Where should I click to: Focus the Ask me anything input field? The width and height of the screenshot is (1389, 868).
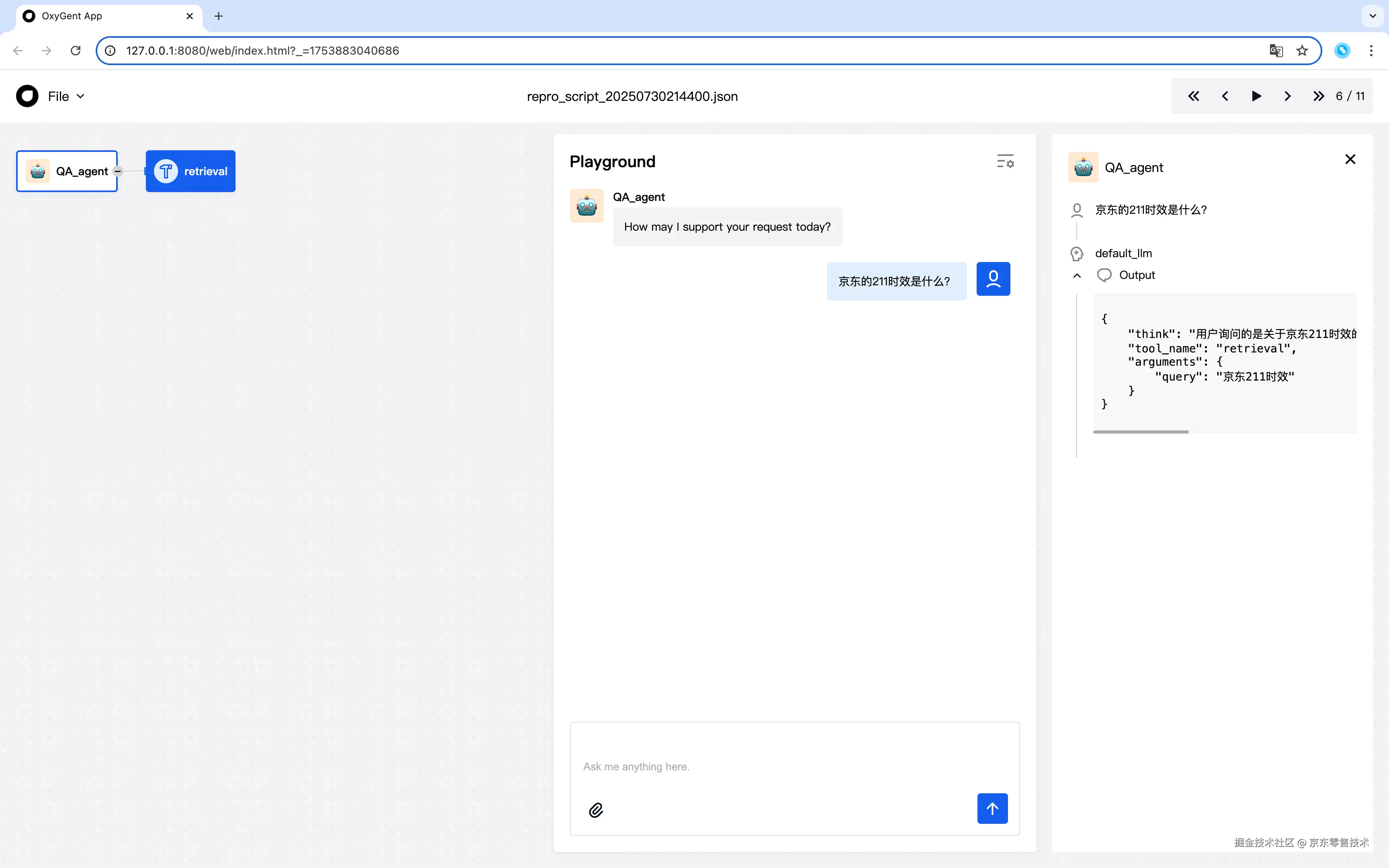click(794, 766)
